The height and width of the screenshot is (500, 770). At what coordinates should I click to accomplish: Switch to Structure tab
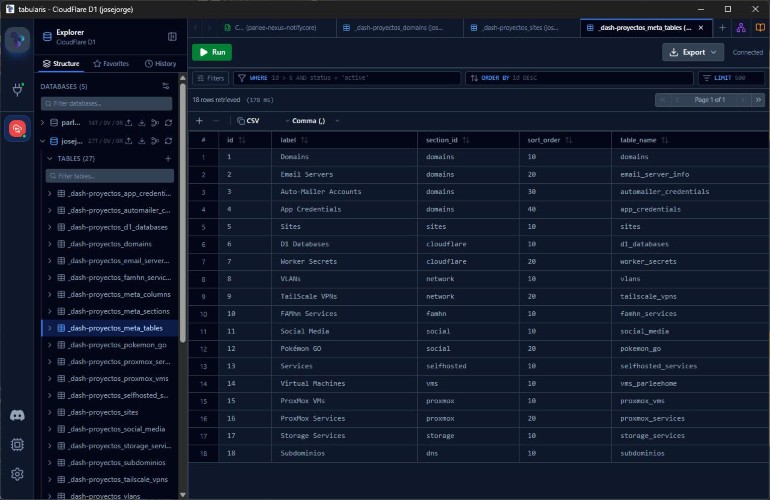tap(61, 63)
